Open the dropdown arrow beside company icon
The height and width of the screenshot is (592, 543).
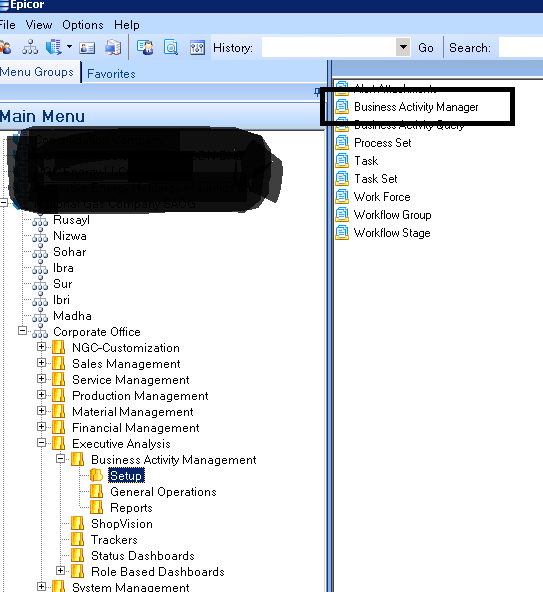(x=69, y=47)
